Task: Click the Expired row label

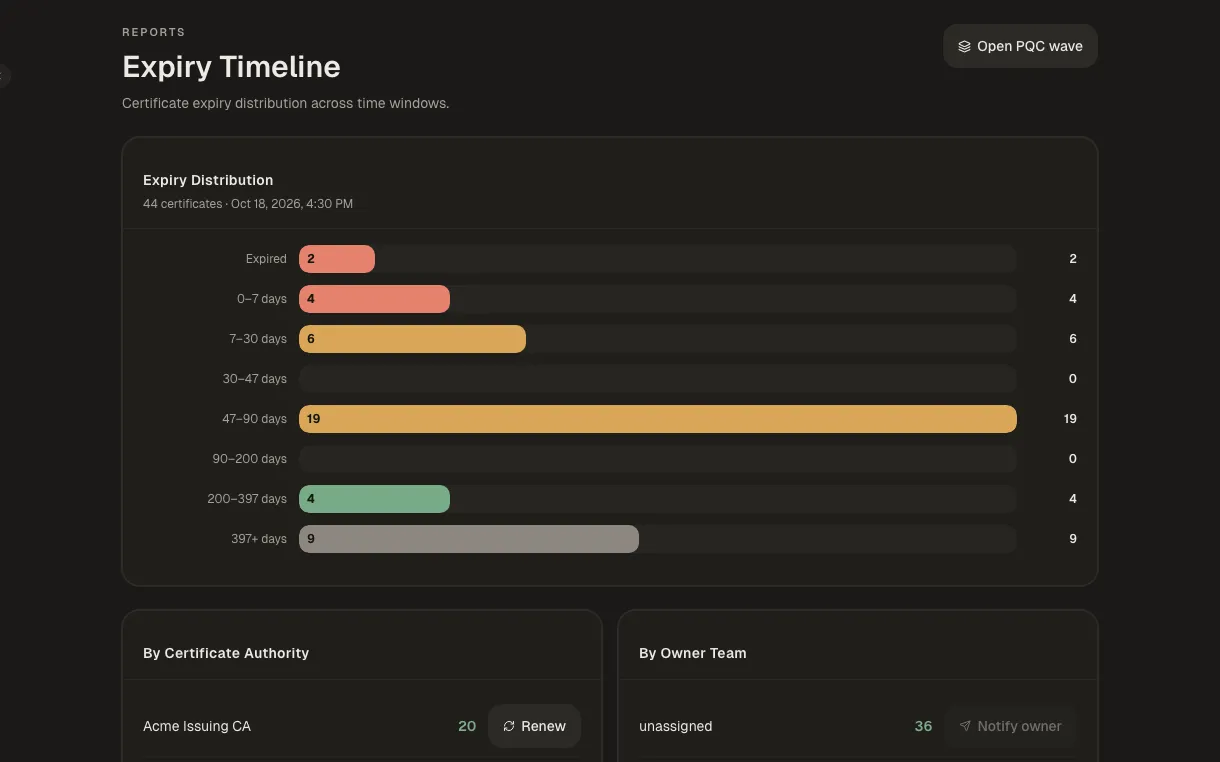Action: click(x=266, y=259)
